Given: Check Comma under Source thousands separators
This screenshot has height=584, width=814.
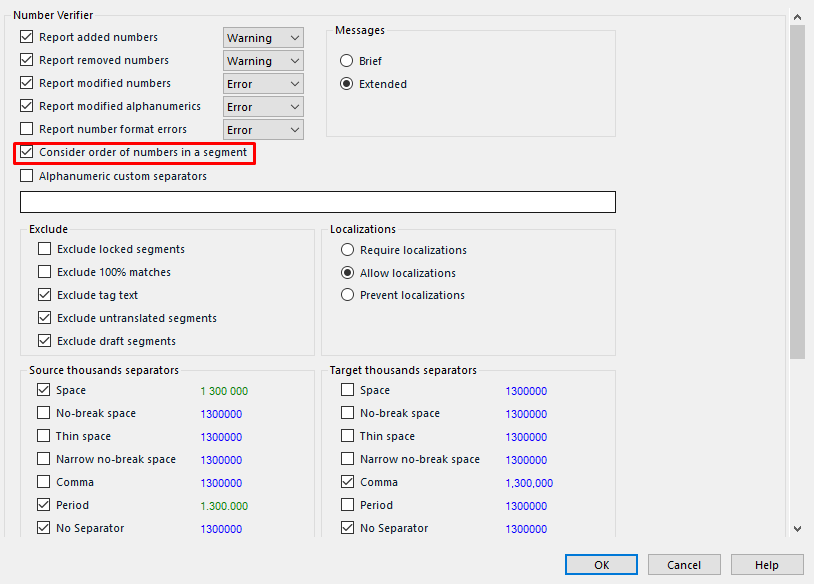Looking at the screenshot, I should 44,482.
